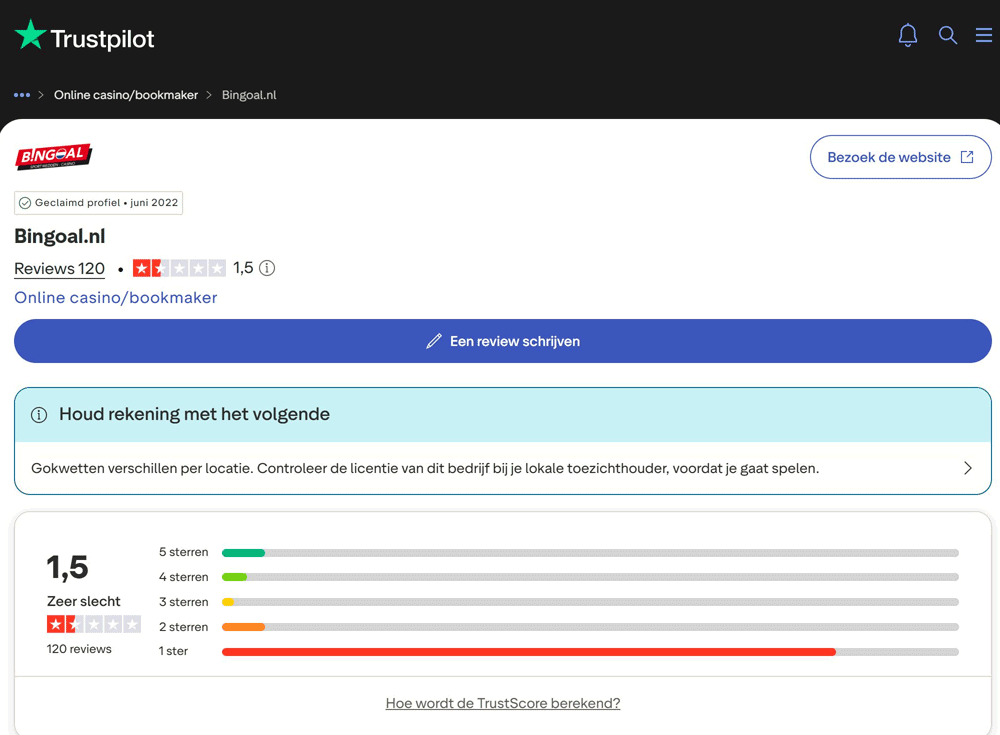Write a review with Een review schrijven
1000x735 pixels.
[x=503, y=341]
